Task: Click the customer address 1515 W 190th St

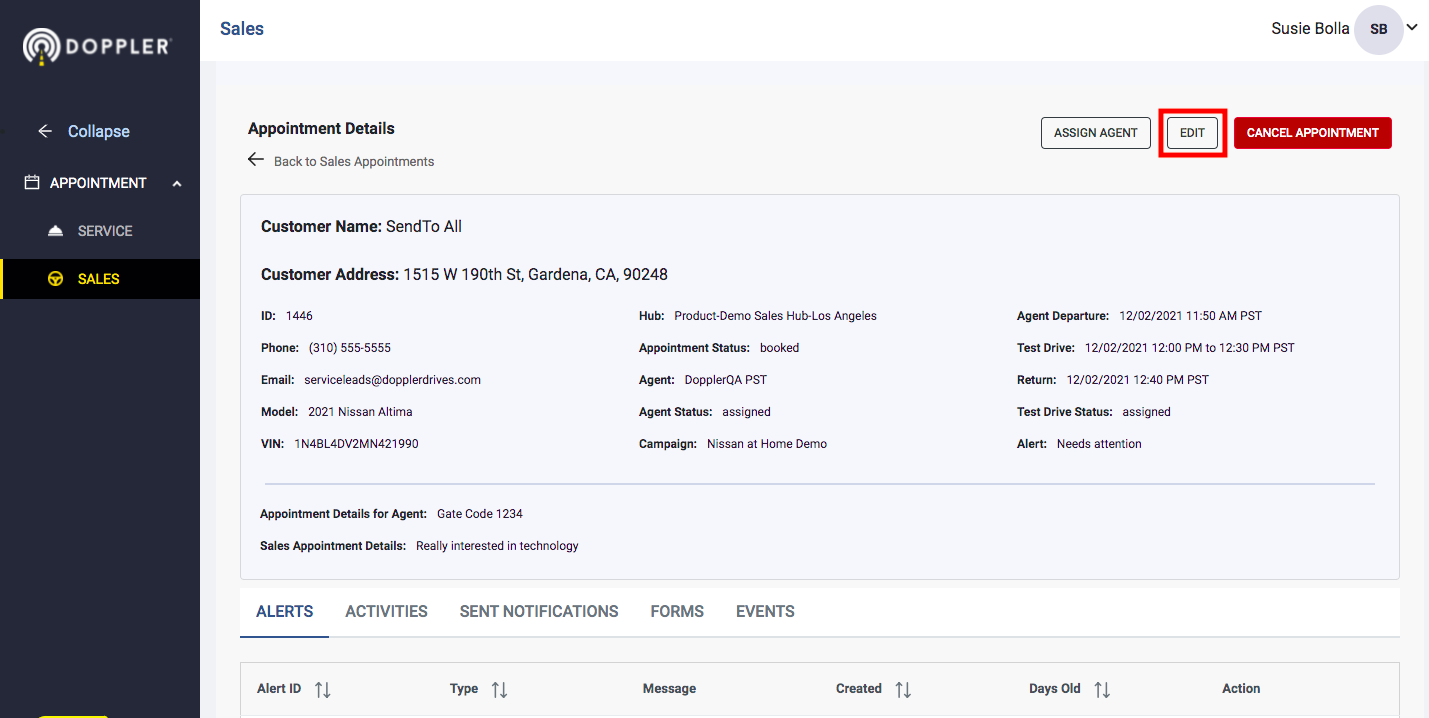Action: pos(535,274)
